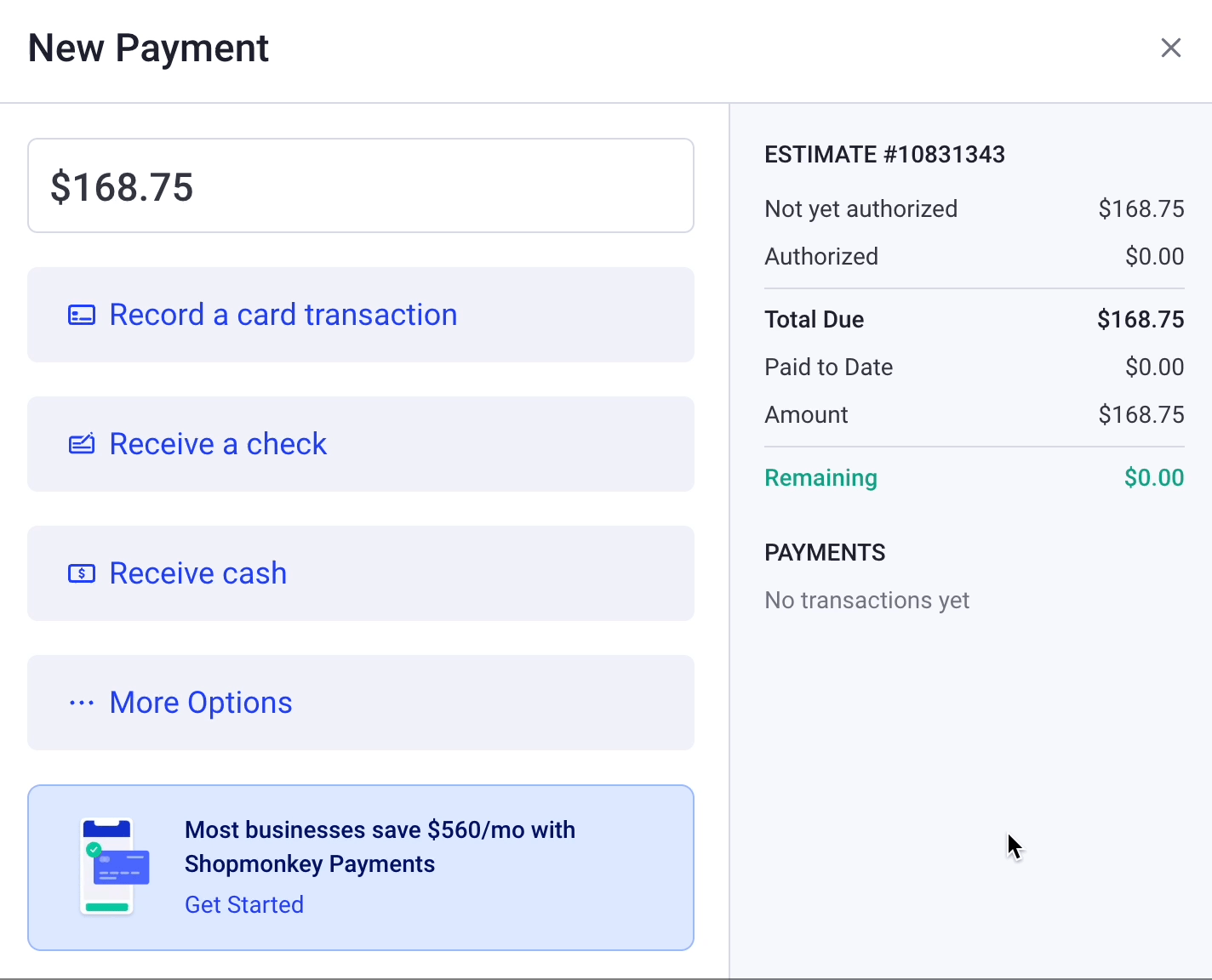This screenshot has width=1212, height=980.
Task: Choose Receive a check option
Action: [x=361, y=444]
